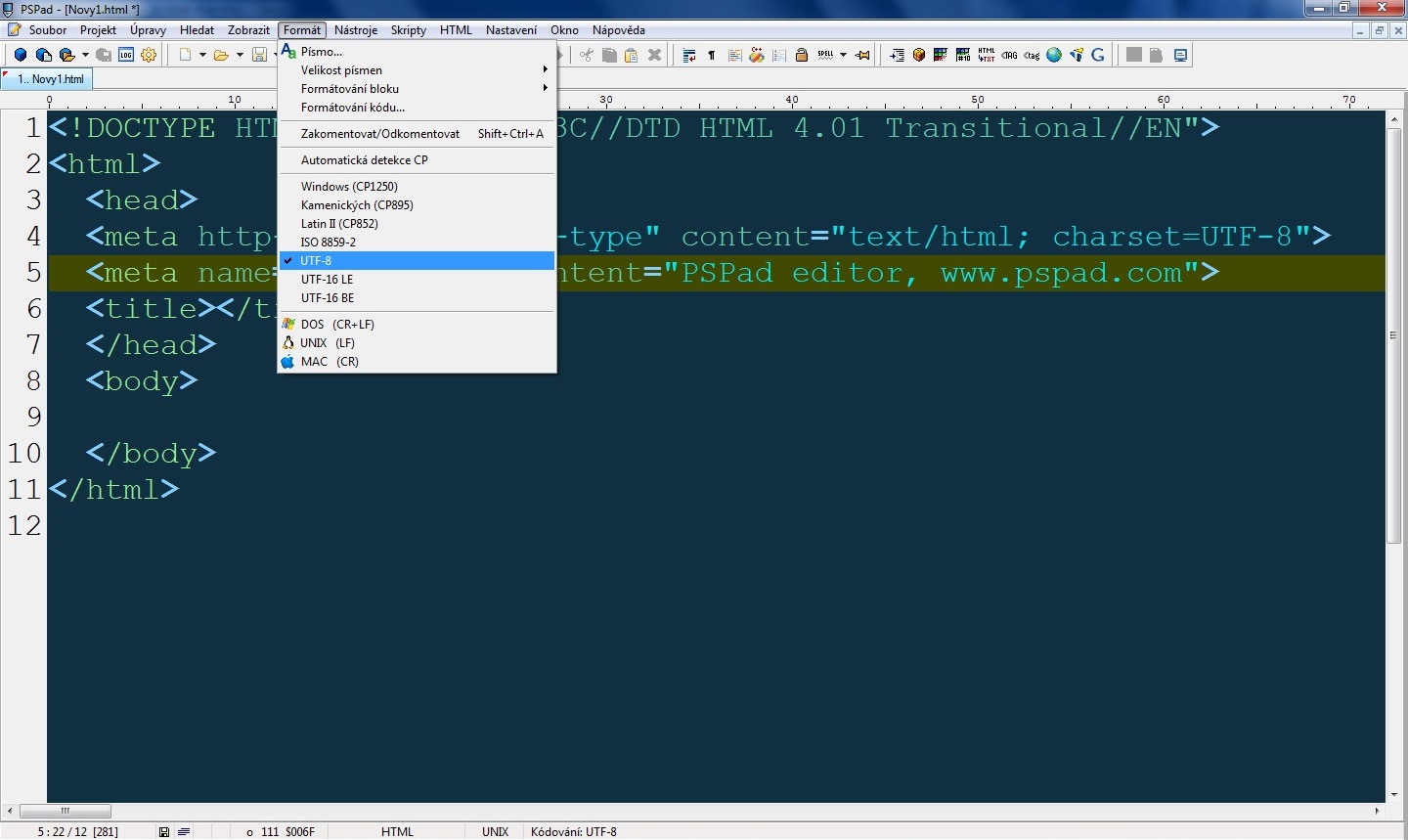Click the horizontal scrollbar thumb
The width and height of the screenshot is (1408, 840).
[66, 811]
